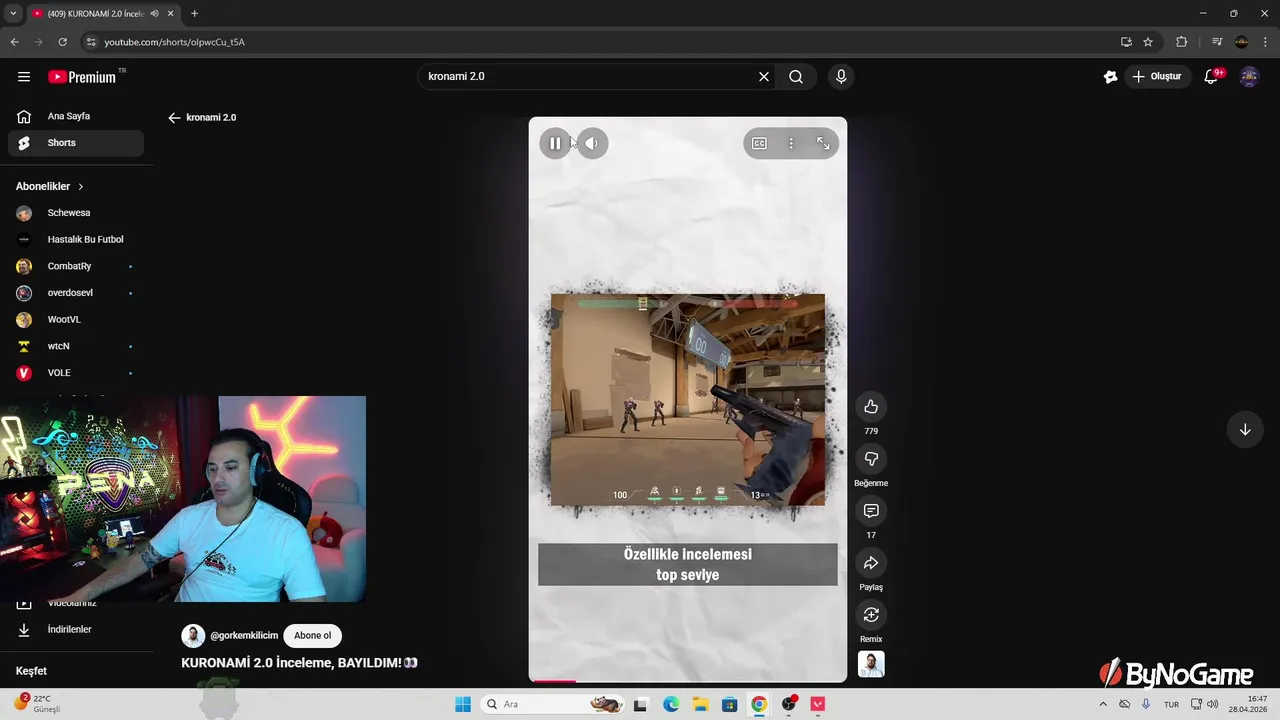Open Ana Sayfa in sidebar
This screenshot has height=720, width=1280.
(76, 116)
